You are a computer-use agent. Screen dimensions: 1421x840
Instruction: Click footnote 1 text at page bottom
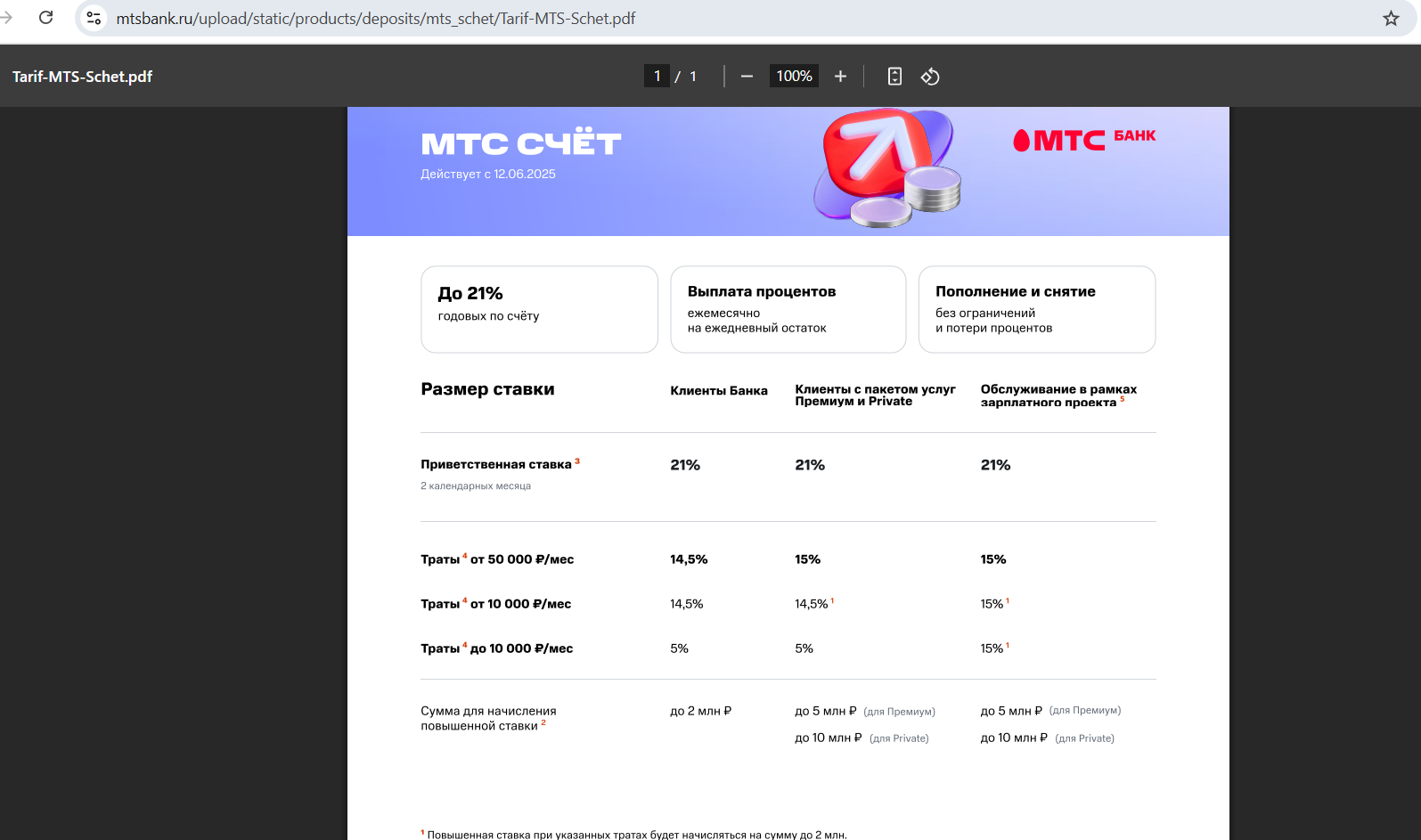pos(633,835)
